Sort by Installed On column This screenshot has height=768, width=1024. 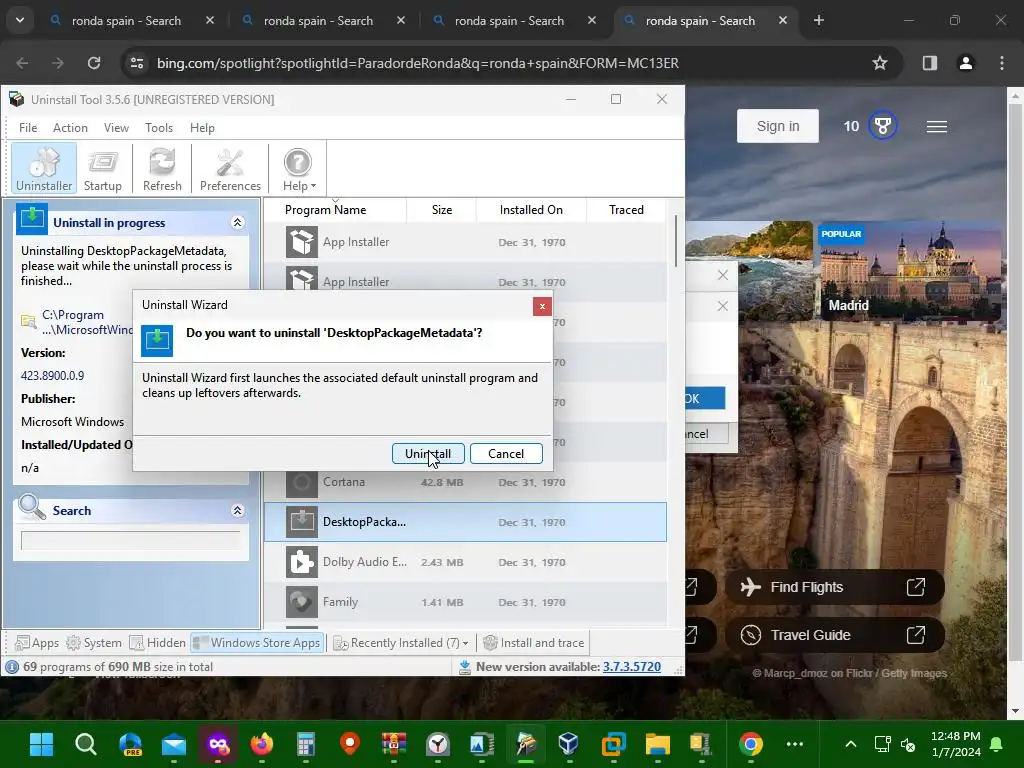(531, 210)
